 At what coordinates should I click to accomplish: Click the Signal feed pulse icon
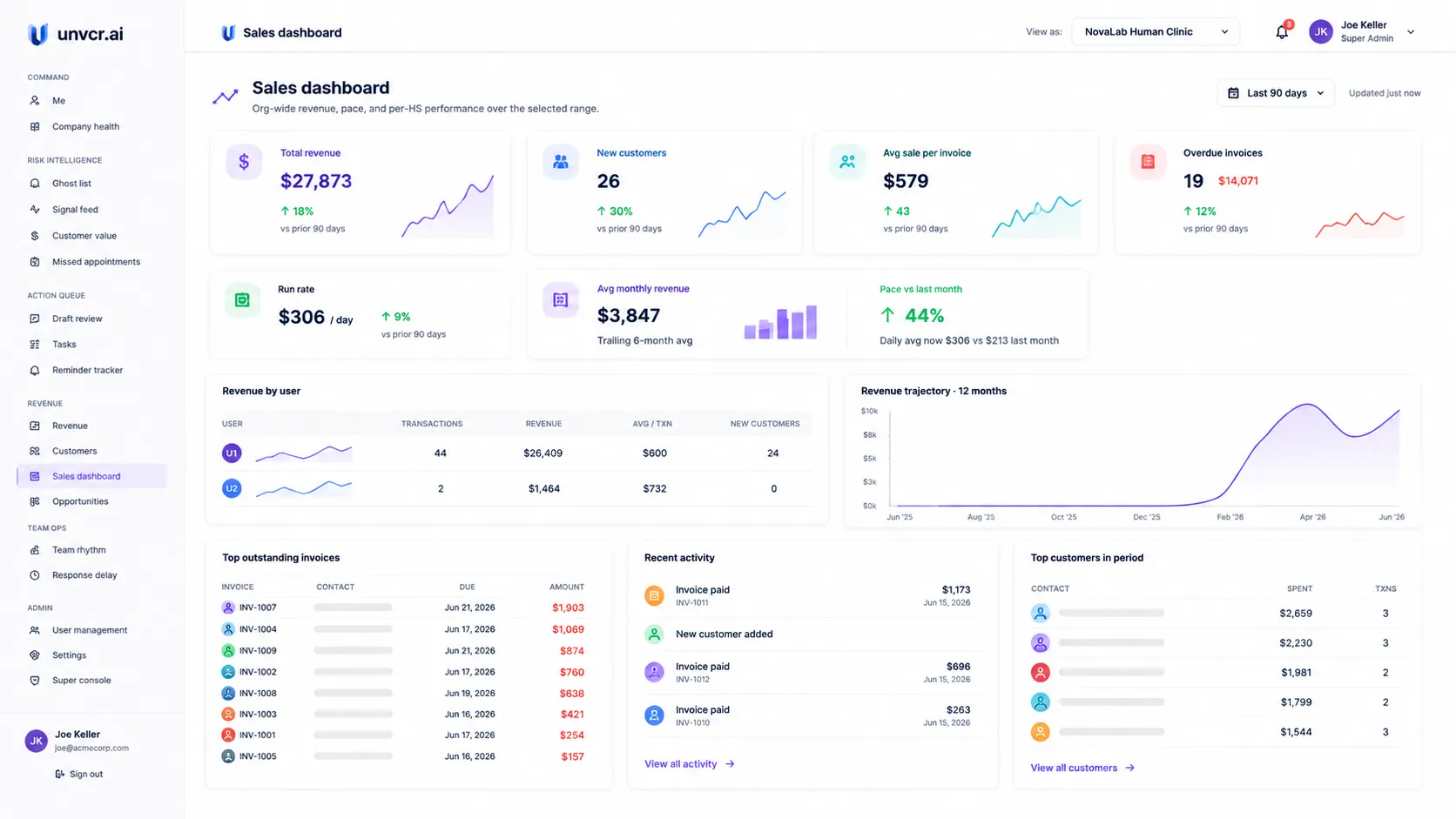pos(35,210)
